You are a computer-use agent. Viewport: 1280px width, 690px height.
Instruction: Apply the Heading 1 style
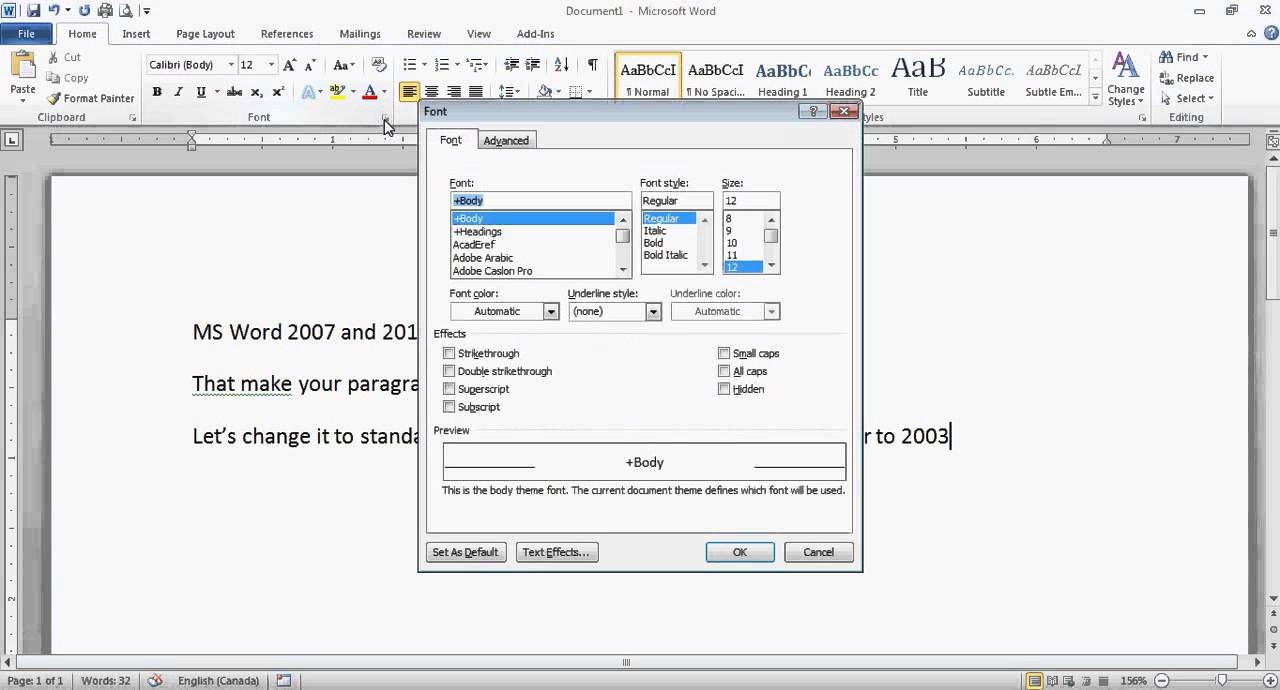pyautogui.click(x=783, y=78)
